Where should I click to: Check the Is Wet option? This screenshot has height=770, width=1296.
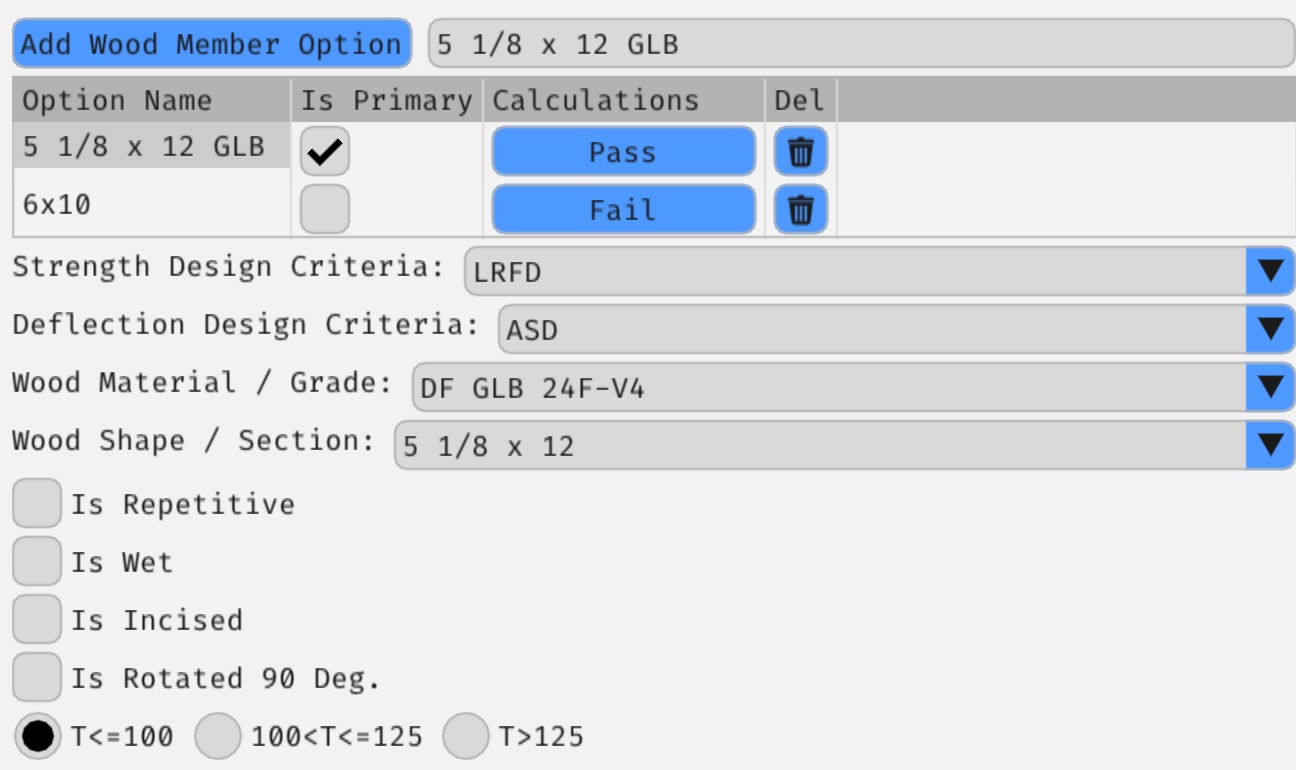tap(36, 561)
